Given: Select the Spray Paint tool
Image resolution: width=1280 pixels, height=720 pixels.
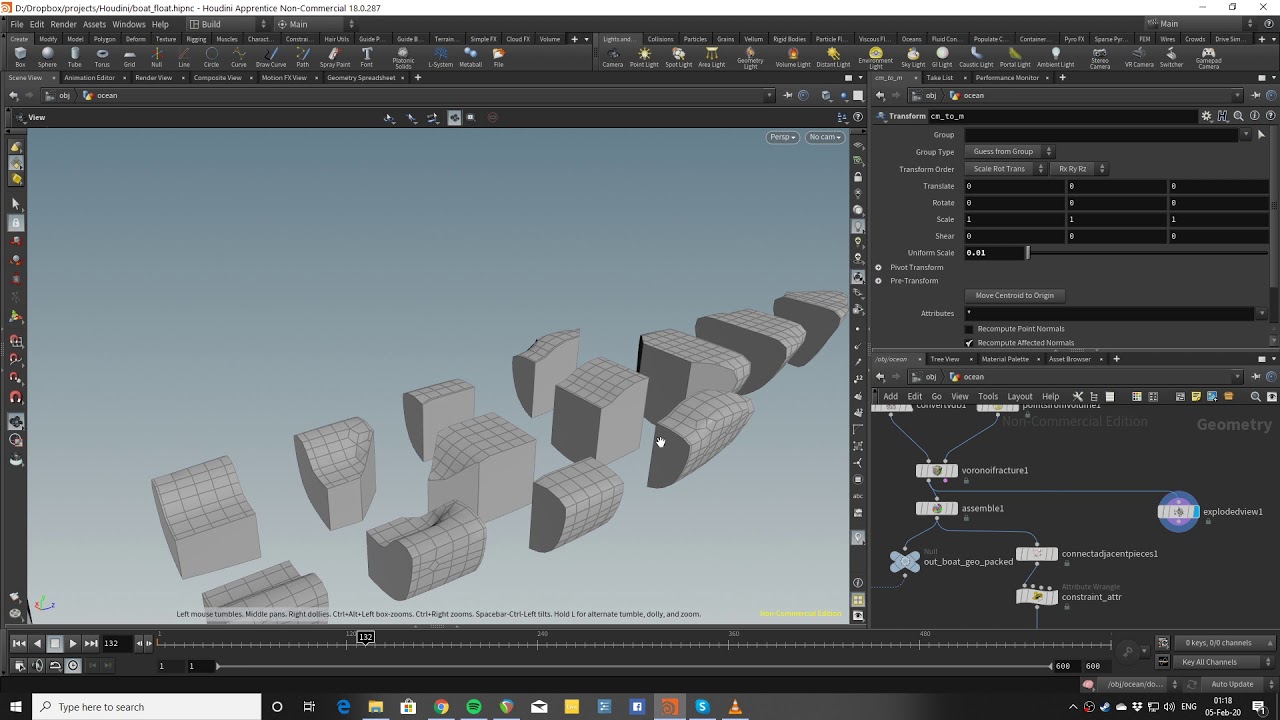Looking at the screenshot, I should [x=335, y=58].
